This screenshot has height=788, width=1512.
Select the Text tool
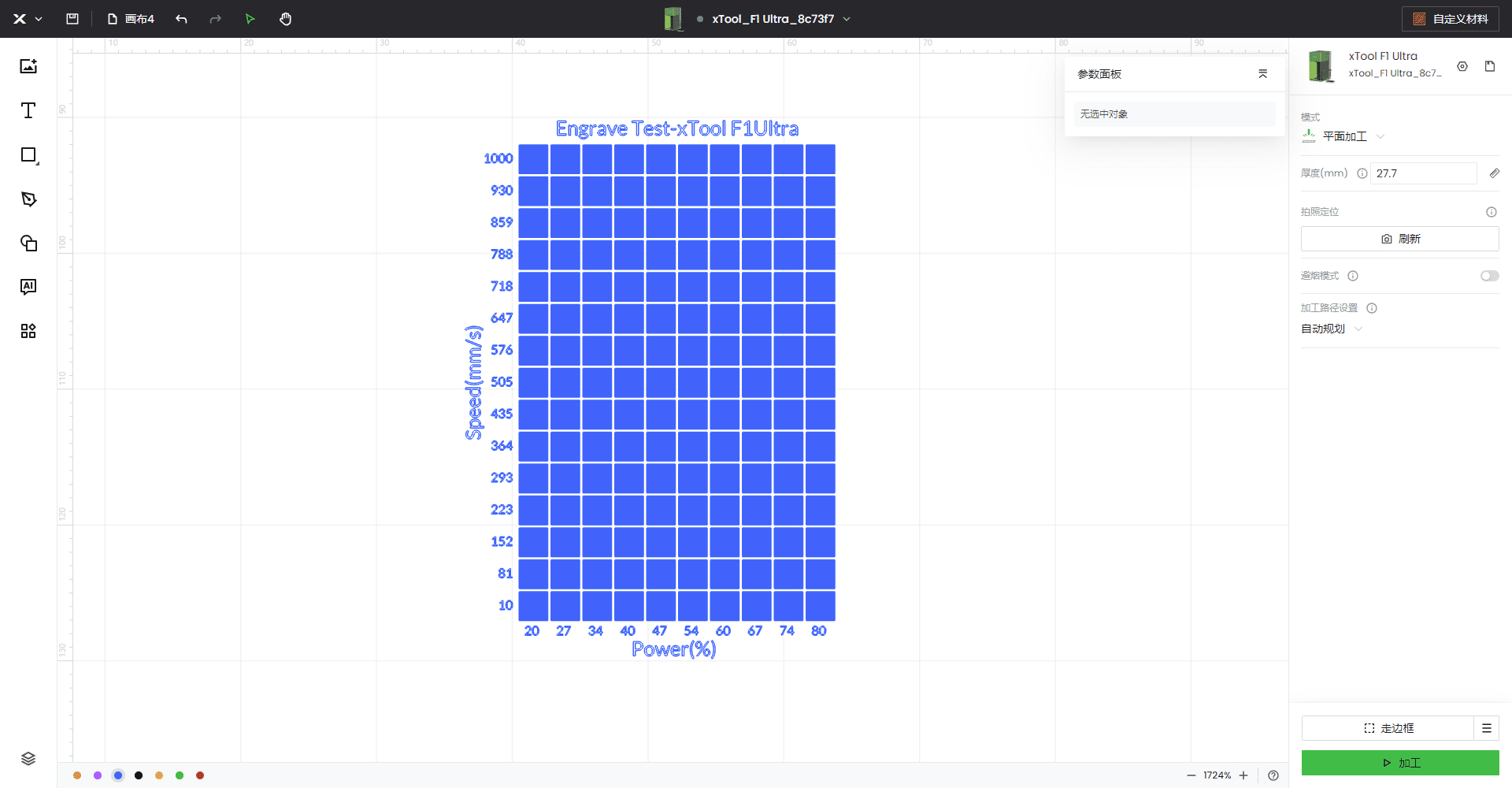pos(28,110)
